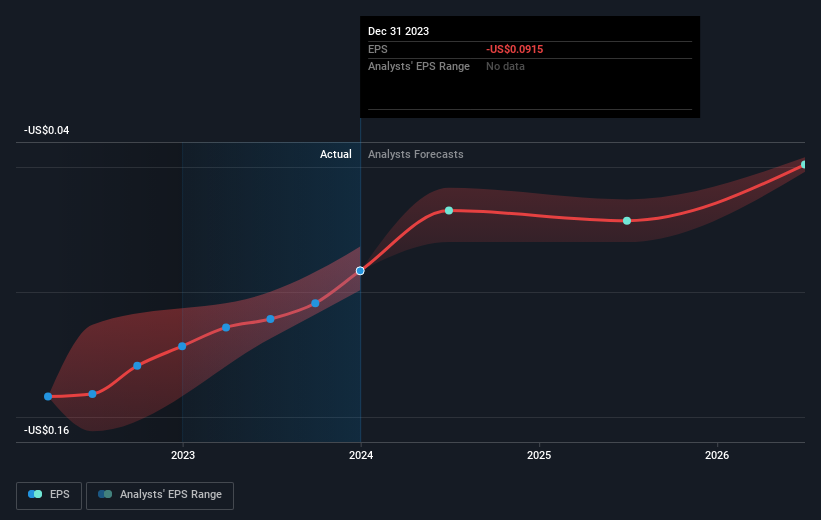Click the -US$0.04 axis label
Image resolution: width=821 pixels, height=520 pixels.
click(x=47, y=130)
